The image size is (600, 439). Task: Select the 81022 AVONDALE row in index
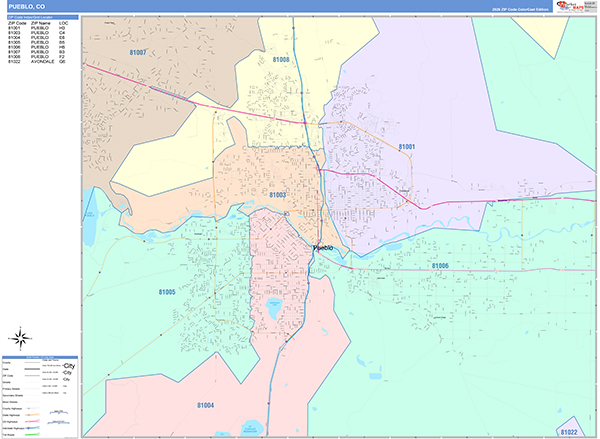[x=40, y=62]
